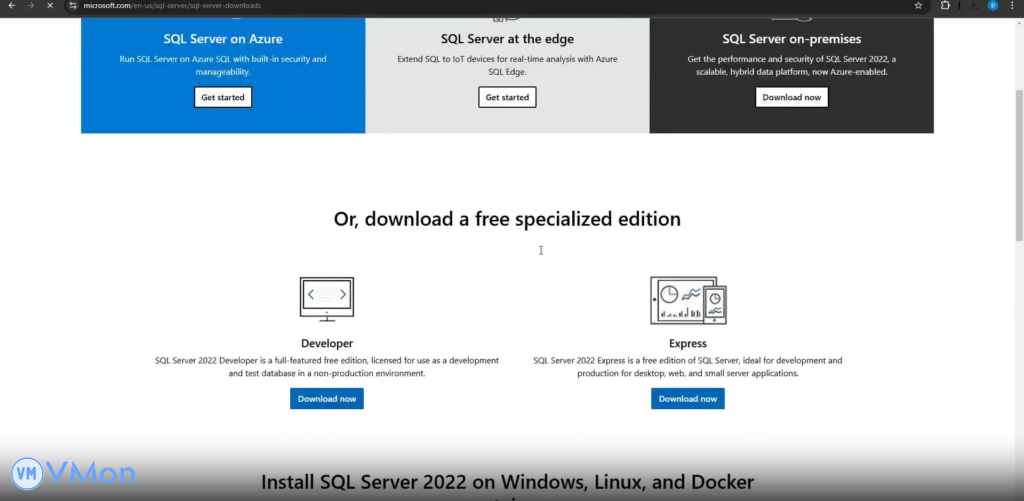This screenshot has height=501, width=1024.
Task: Click Get started under SQL Server at the edge
Action: (x=507, y=97)
